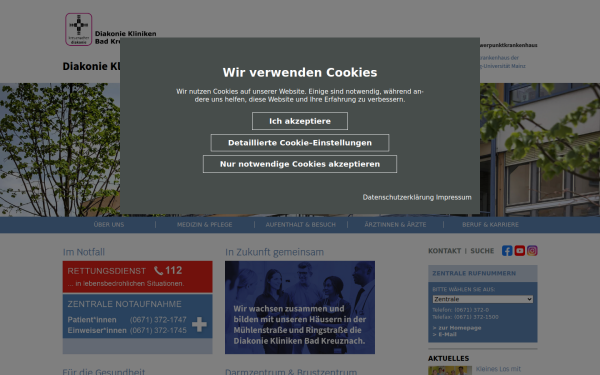Screen dimensions: 600x375
Task: Accept cookies with Ich akzeptiere
Action: (x=300, y=121)
